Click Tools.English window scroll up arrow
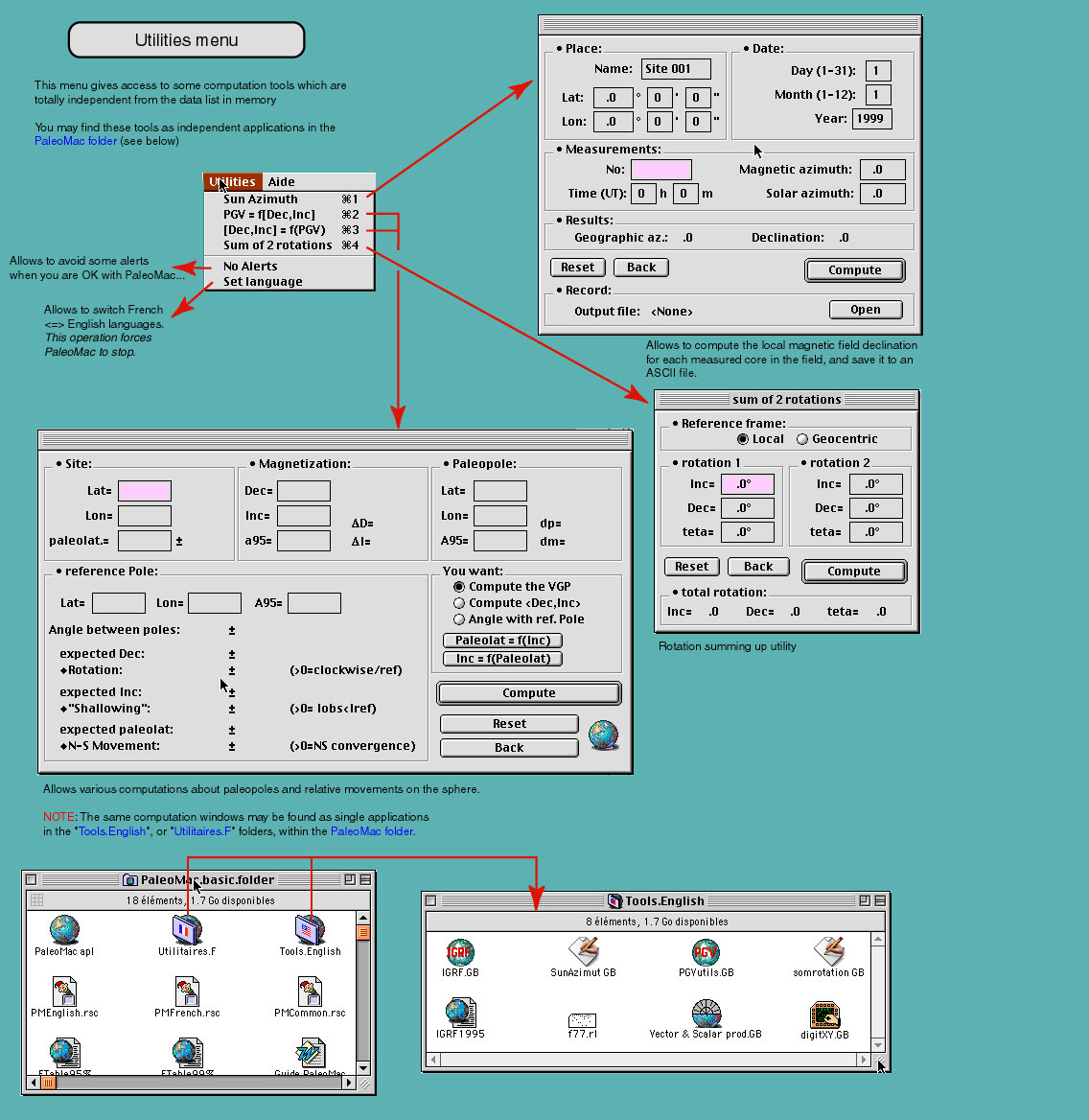Image resolution: width=1089 pixels, height=1120 pixels. tap(878, 939)
